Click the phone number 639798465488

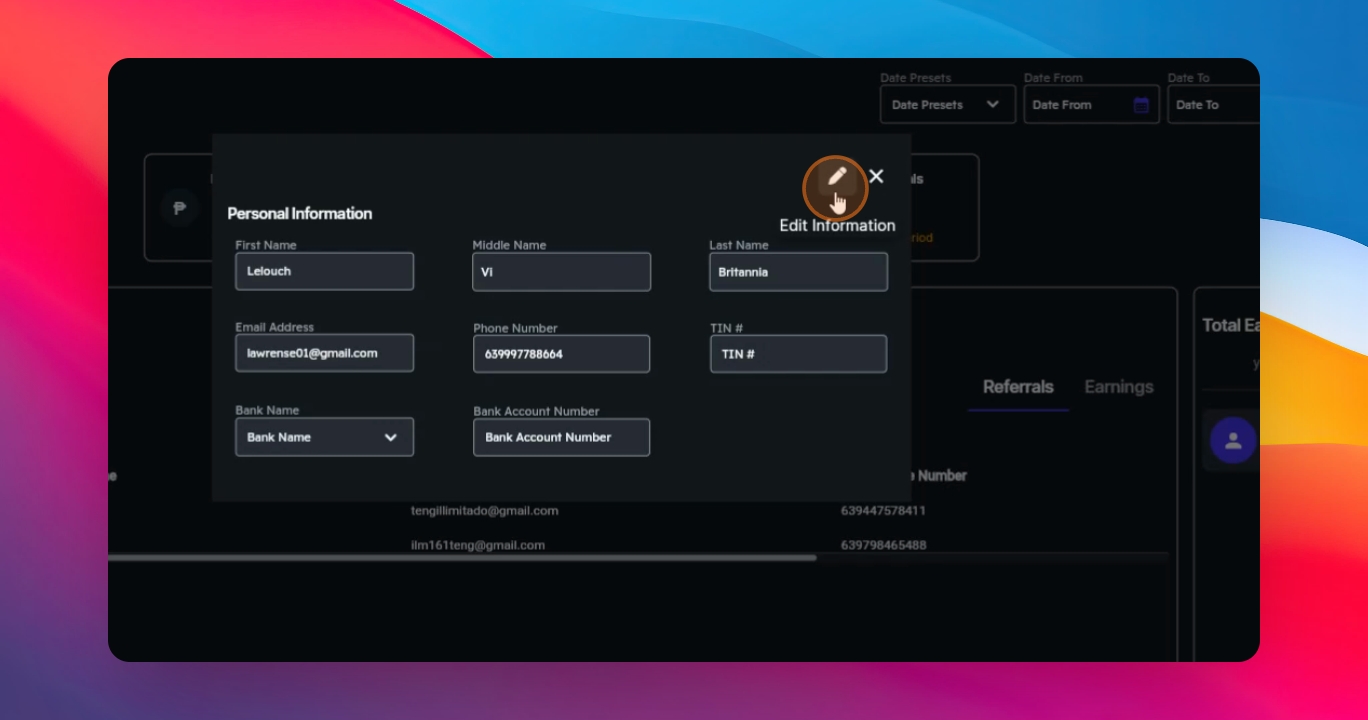pyautogui.click(x=883, y=545)
